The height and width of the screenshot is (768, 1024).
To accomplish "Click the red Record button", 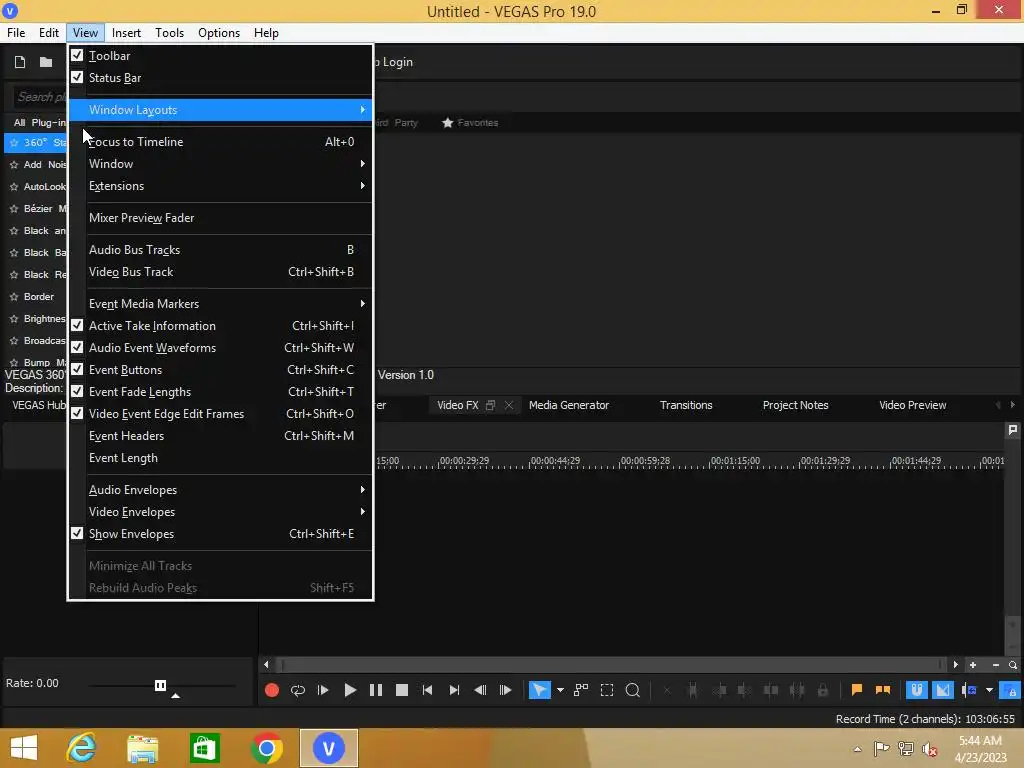I will pyautogui.click(x=272, y=690).
